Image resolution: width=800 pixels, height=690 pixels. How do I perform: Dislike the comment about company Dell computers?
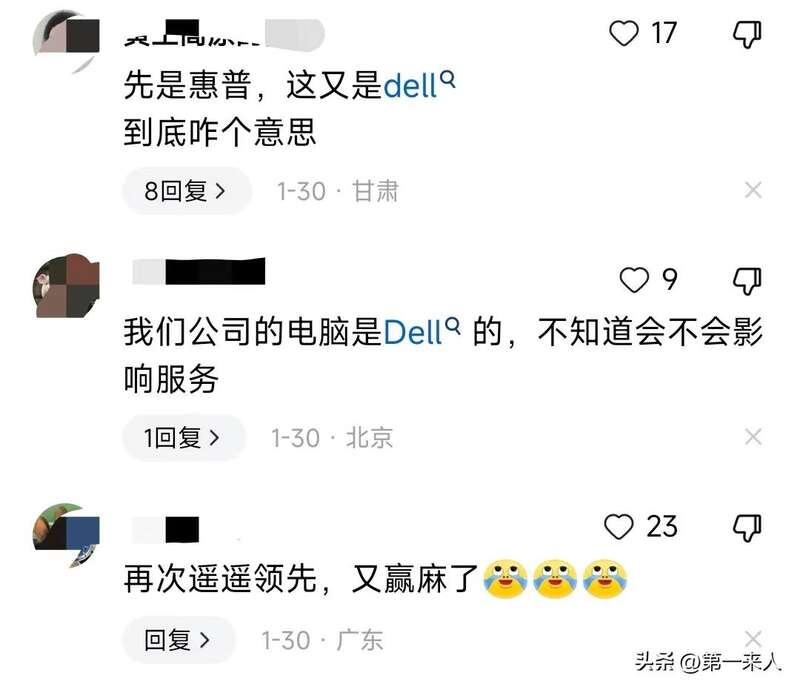pos(747,281)
